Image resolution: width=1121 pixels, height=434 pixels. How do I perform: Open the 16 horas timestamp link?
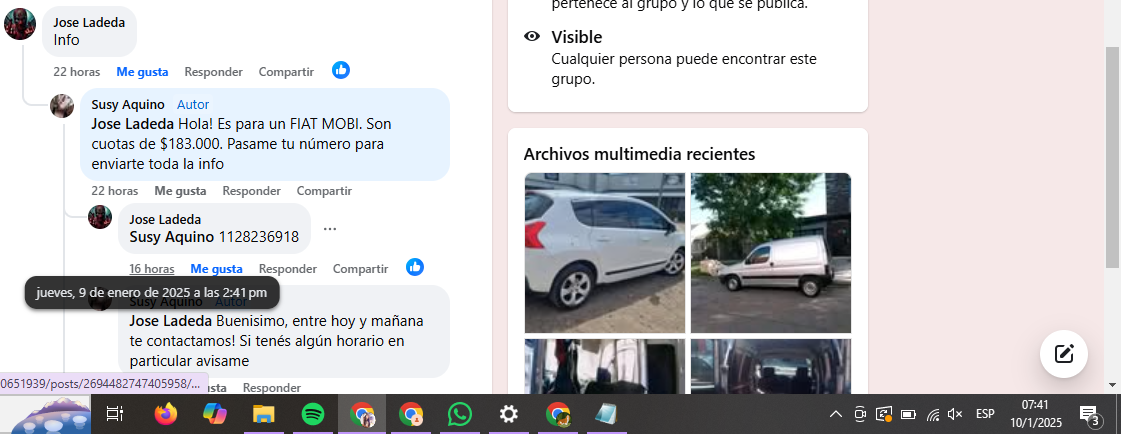click(x=152, y=269)
